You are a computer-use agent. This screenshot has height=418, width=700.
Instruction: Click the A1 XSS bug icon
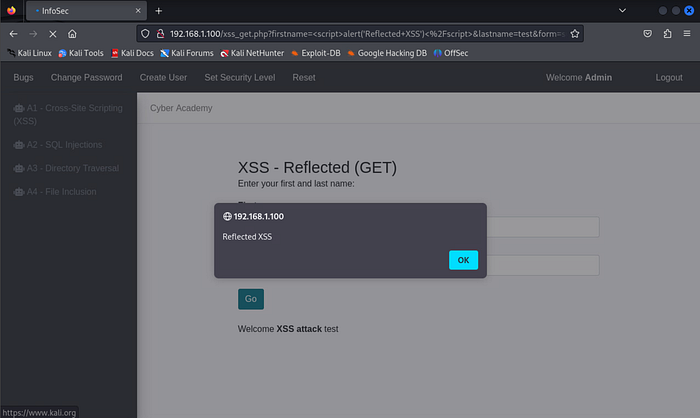(19, 109)
